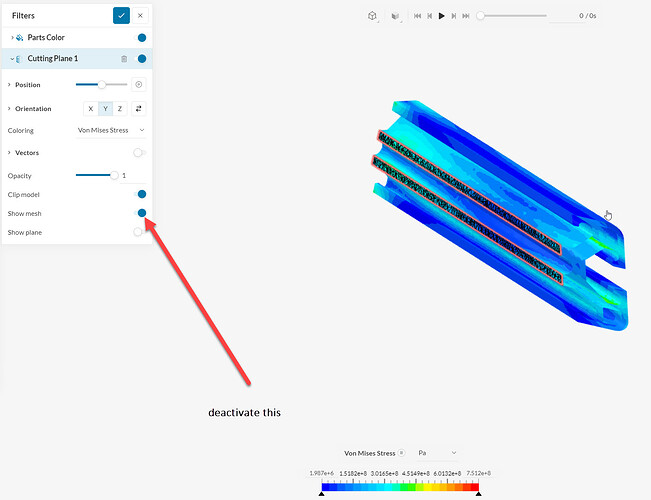Click the 7.512e+8 legend maximum value

478,473
